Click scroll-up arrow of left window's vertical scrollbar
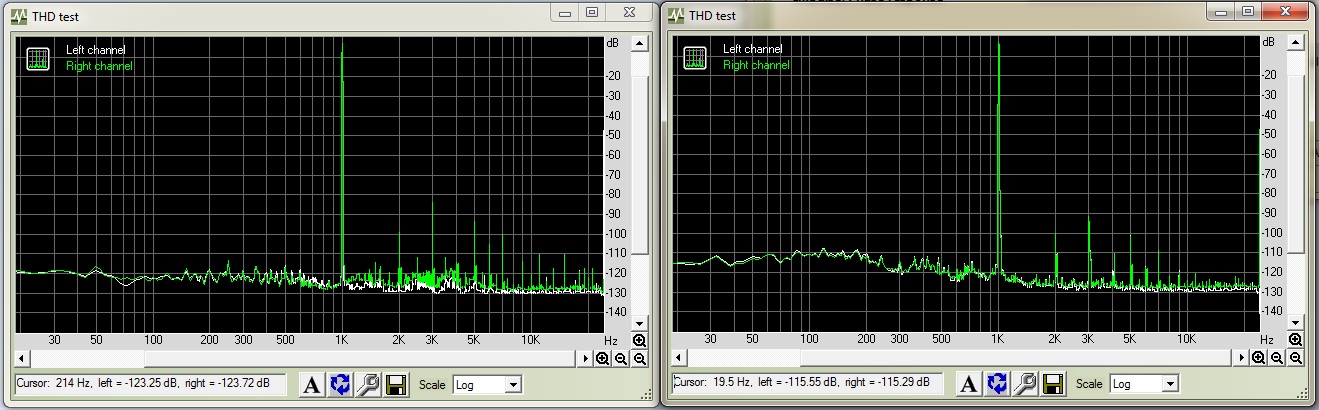 (x=639, y=43)
